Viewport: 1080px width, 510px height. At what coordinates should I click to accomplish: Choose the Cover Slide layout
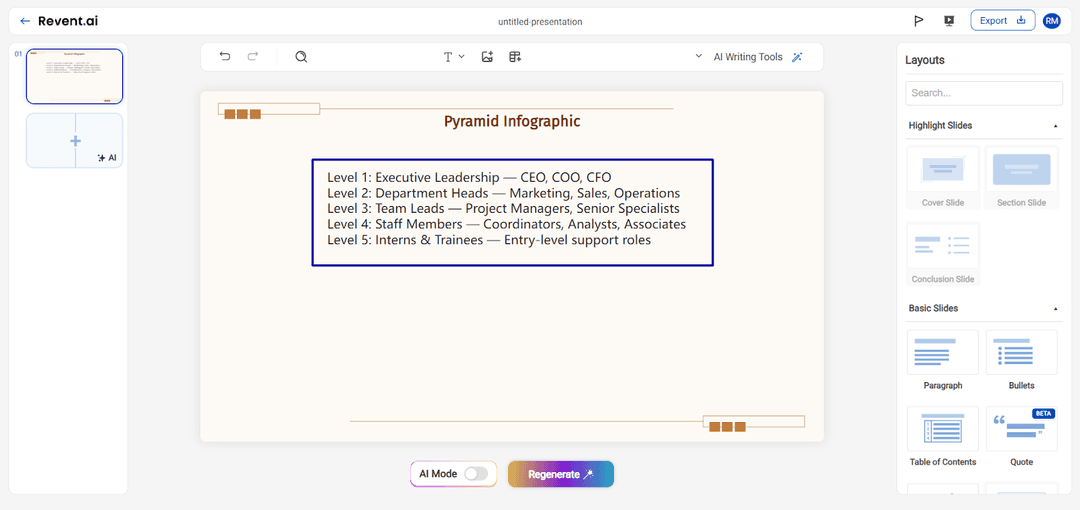pos(943,177)
